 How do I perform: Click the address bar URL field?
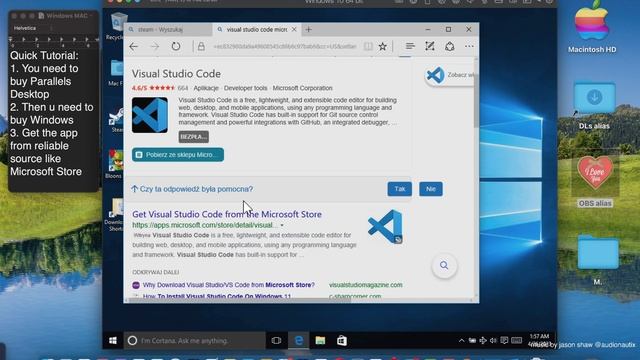285,47
